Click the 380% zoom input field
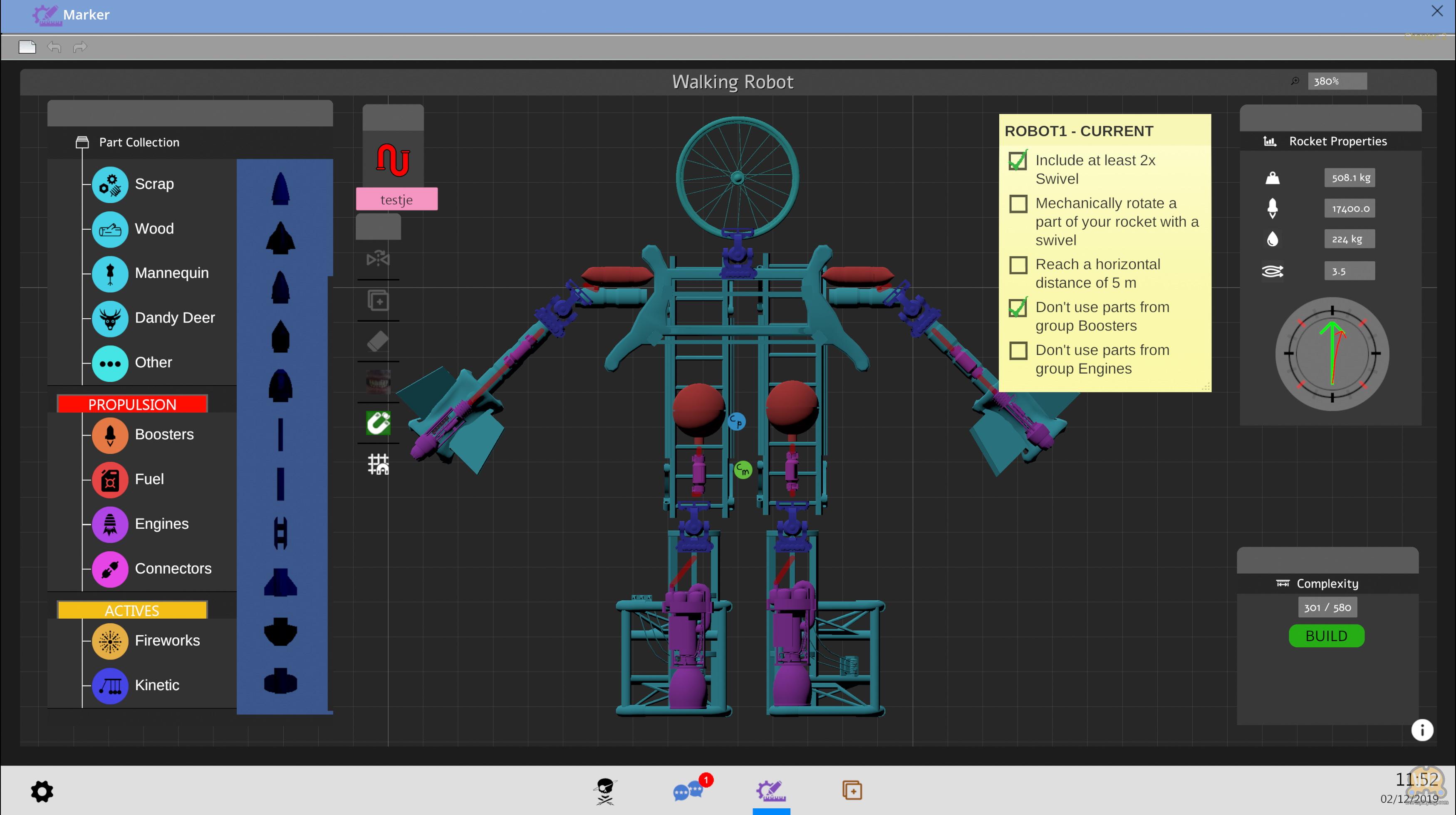The image size is (1456, 815). 1337,82
